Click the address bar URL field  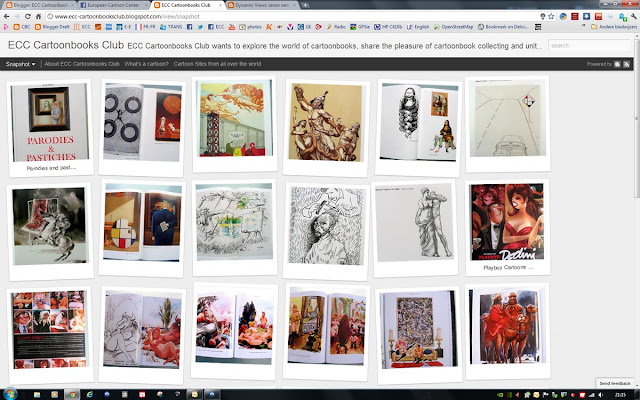pyautogui.click(x=292, y=16)
